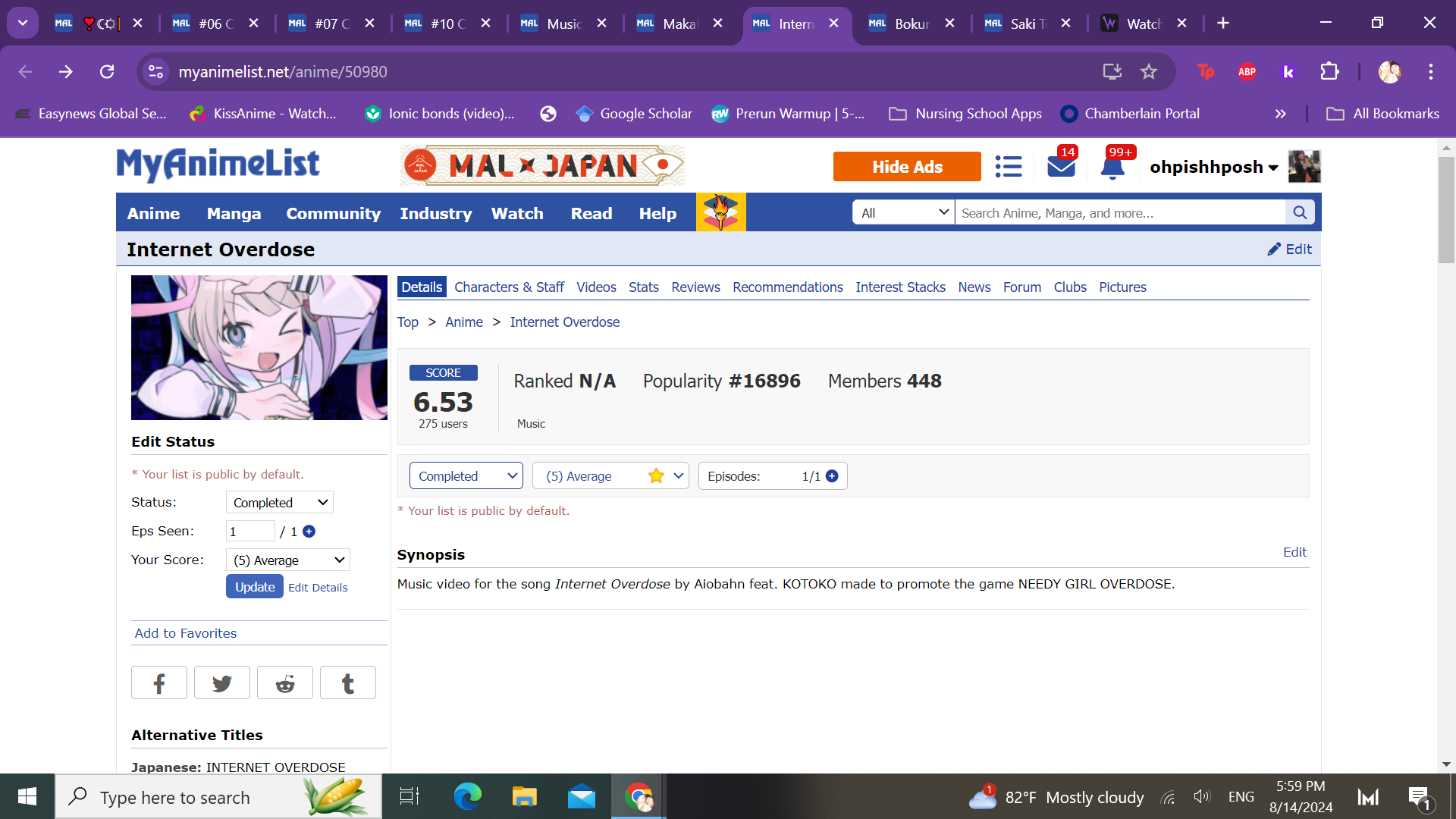Share page on Tumblr
Viewport: 1456px width, 819px height.
point(348,683)
